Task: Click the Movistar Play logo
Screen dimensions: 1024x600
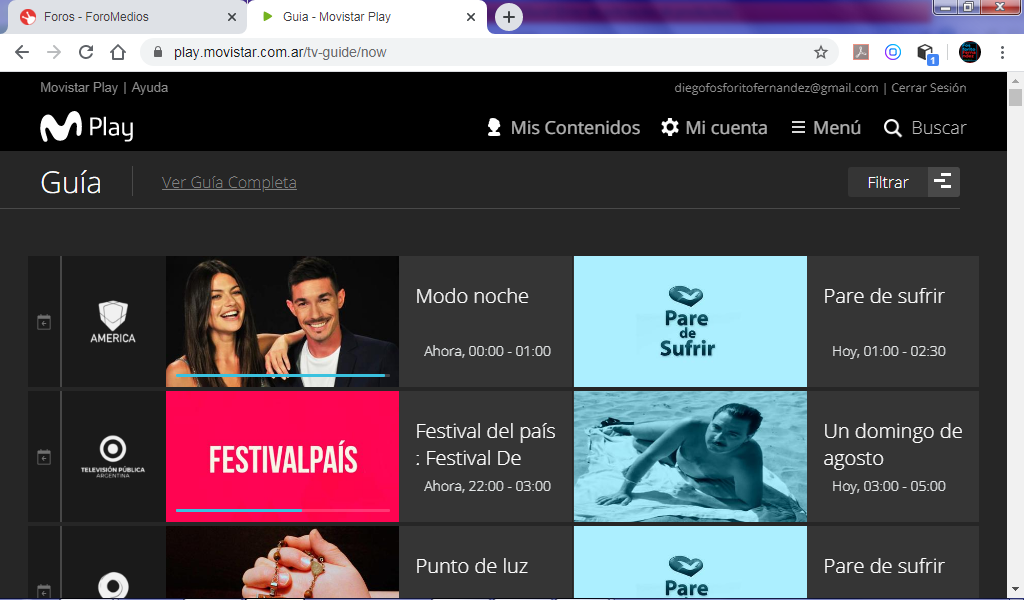Action: click(87, 127)
